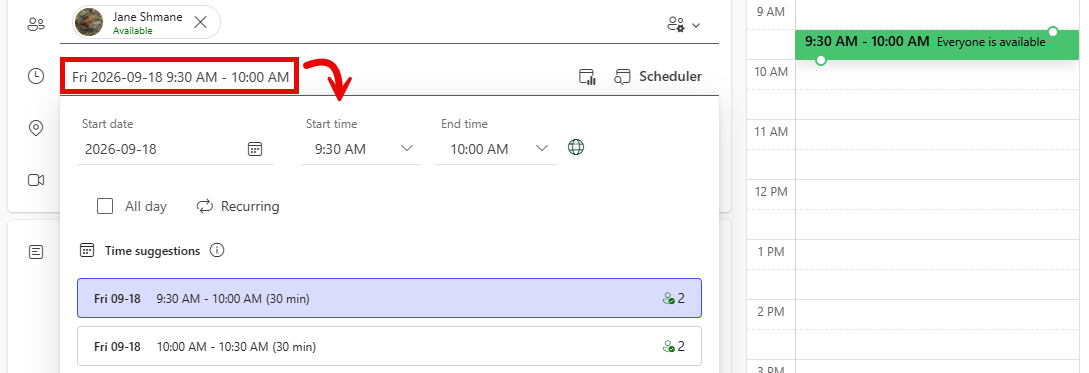Open the Start date calendar picker
The image size is (1089, 373).
[x=255, y=149]
